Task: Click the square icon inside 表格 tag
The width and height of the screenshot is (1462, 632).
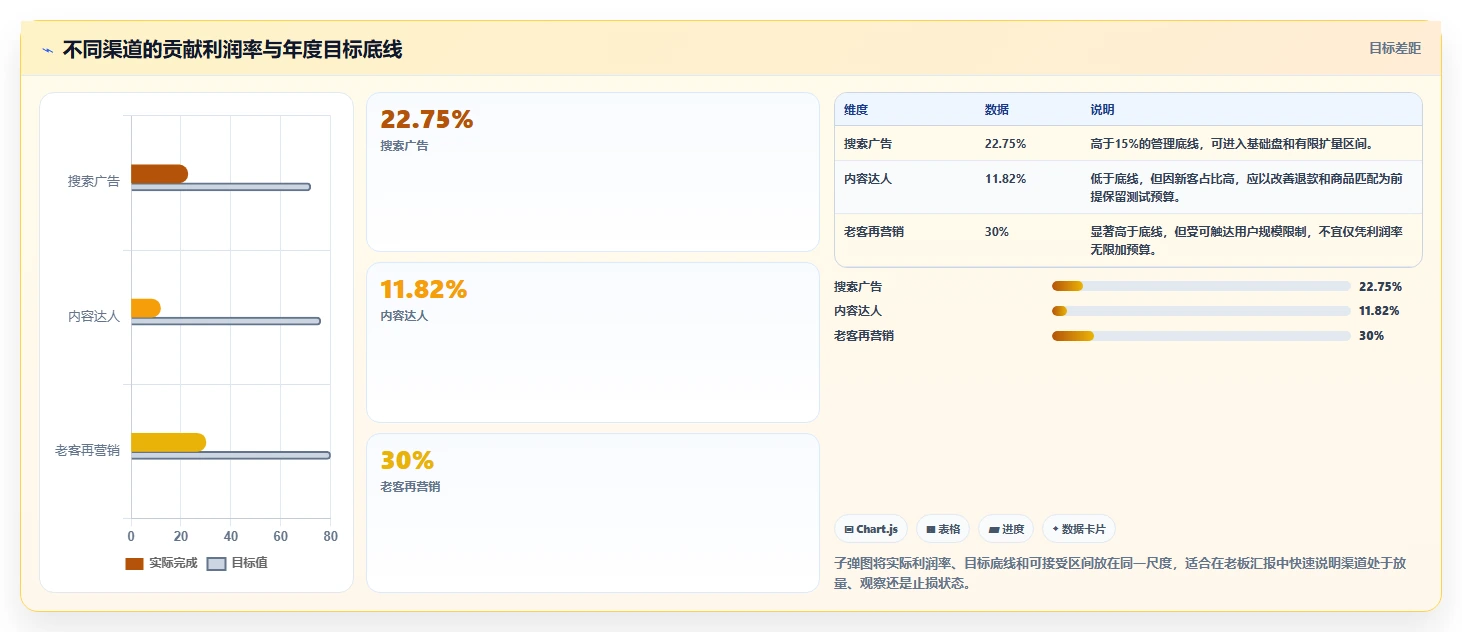Action: [931, 529]
